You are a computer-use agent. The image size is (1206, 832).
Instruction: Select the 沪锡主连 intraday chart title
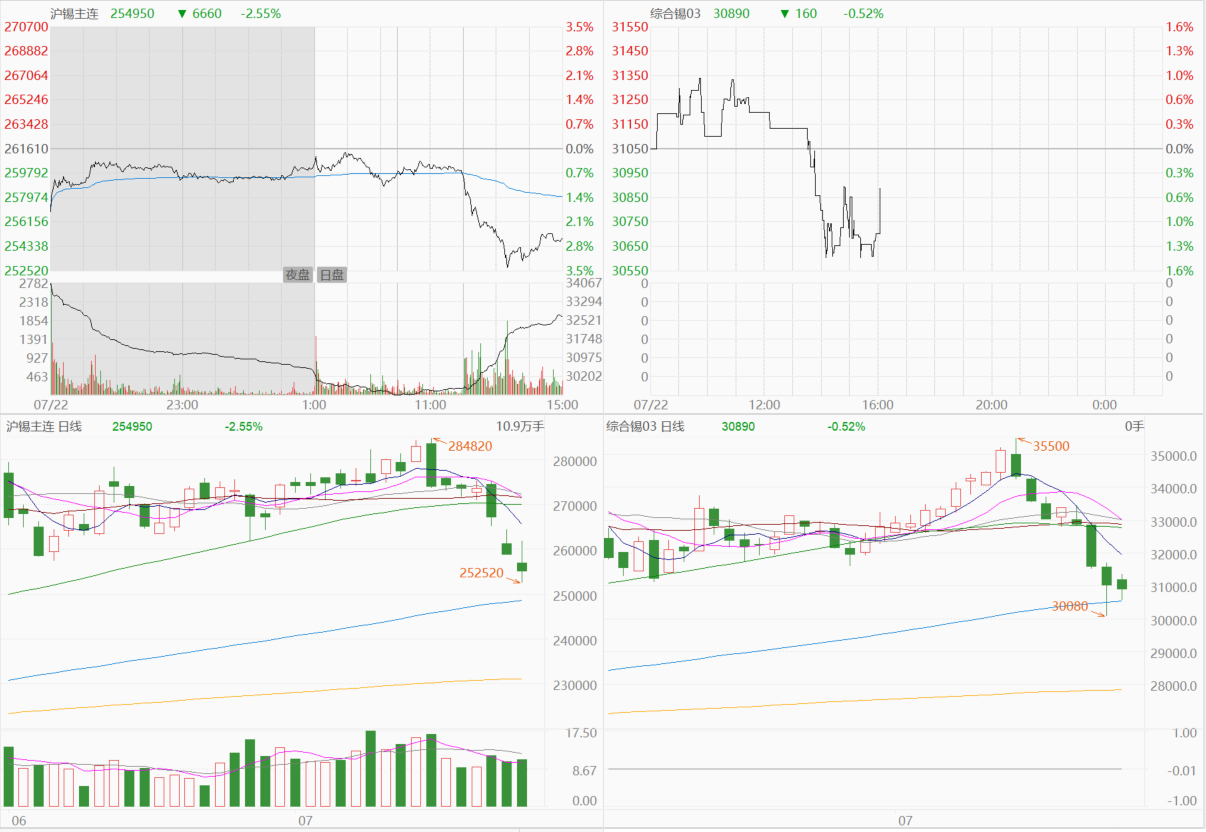[75, 14]
